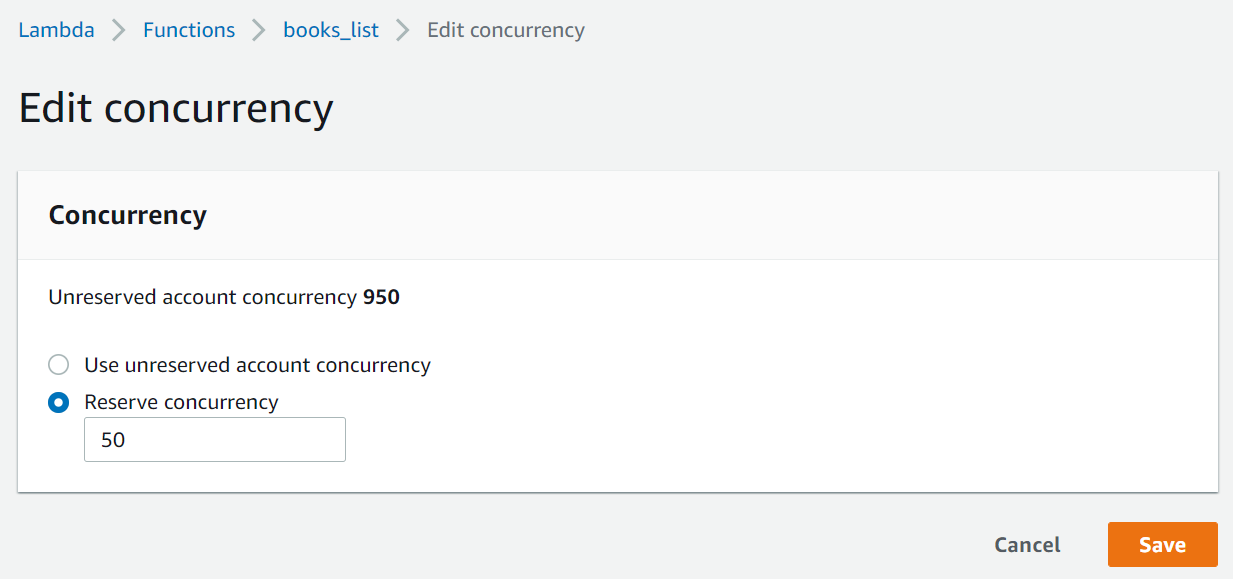Screen dimensions: 1233x579
Task: Cancel the concurrency edit
Action: (1027, 545)
